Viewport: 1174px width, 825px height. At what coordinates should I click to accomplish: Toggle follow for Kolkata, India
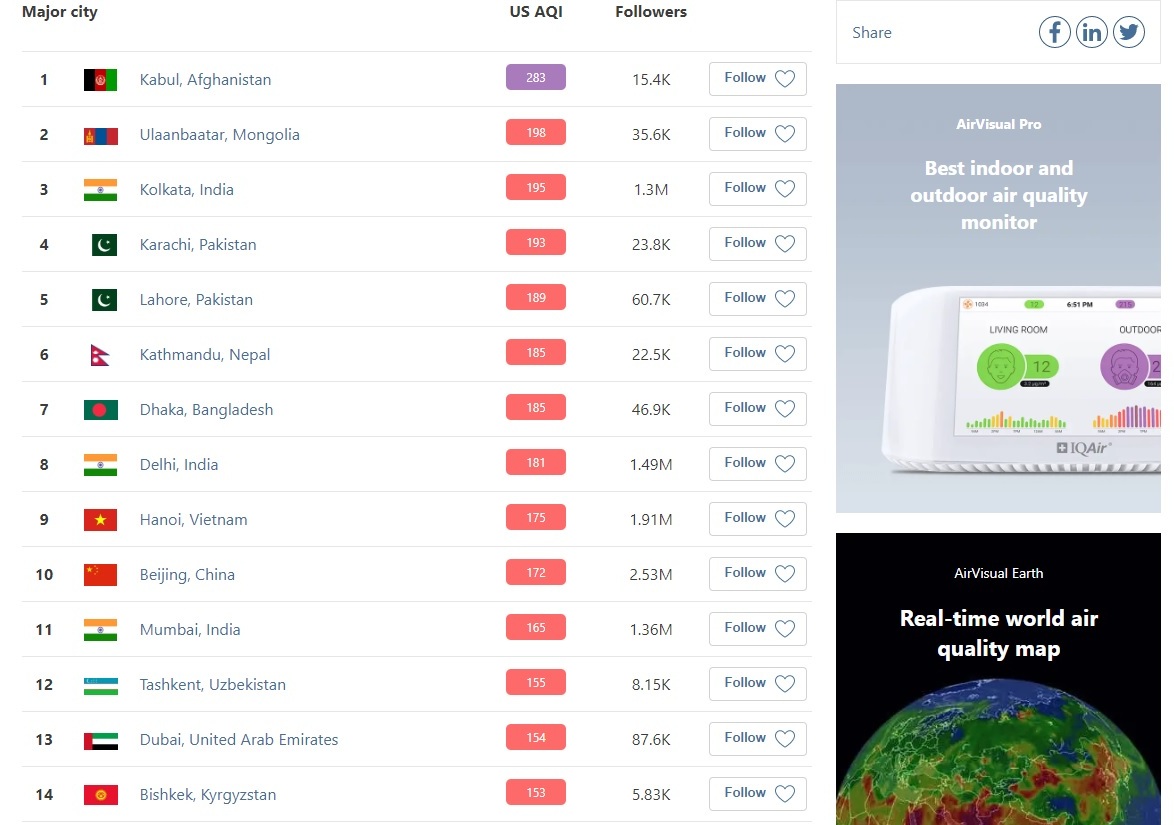[757, 189]
